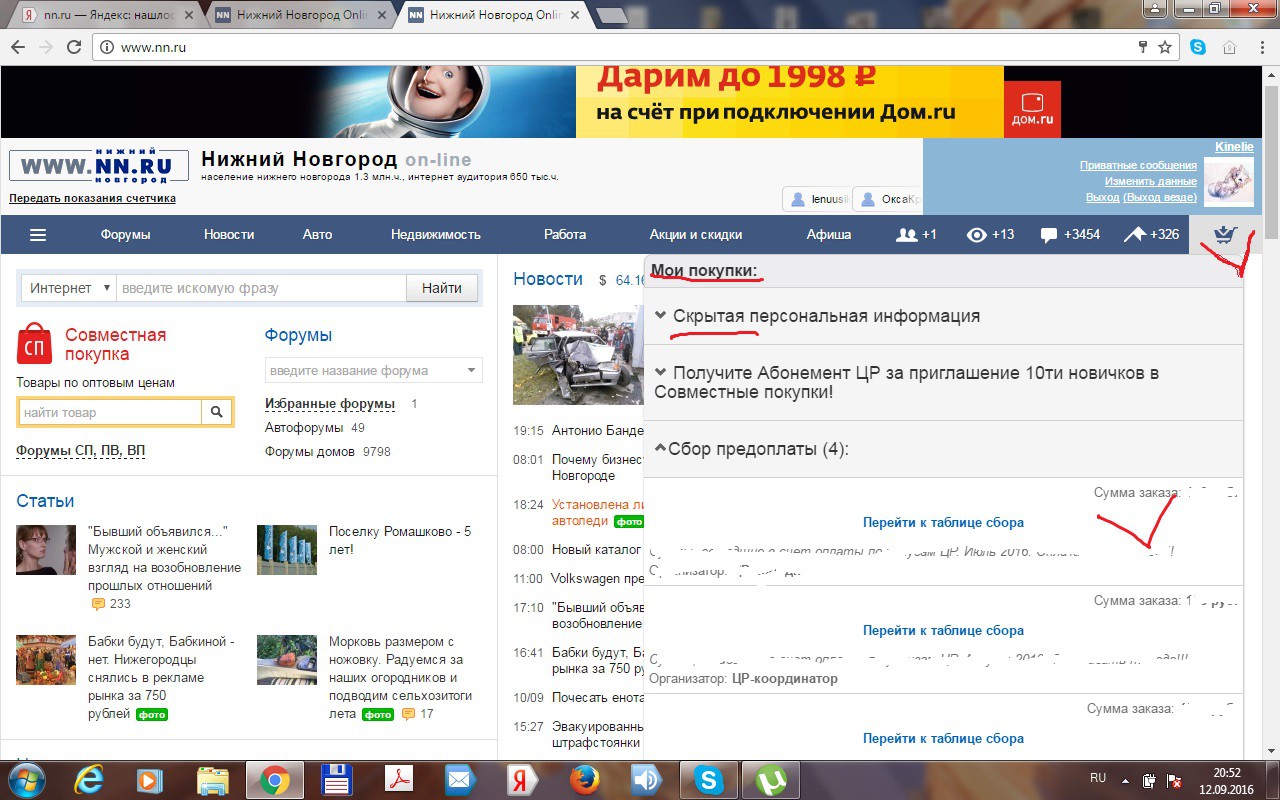Click the WWW.NN.RU site logo
This screenshot has height=800, width=1280.
tap(99, 167)
